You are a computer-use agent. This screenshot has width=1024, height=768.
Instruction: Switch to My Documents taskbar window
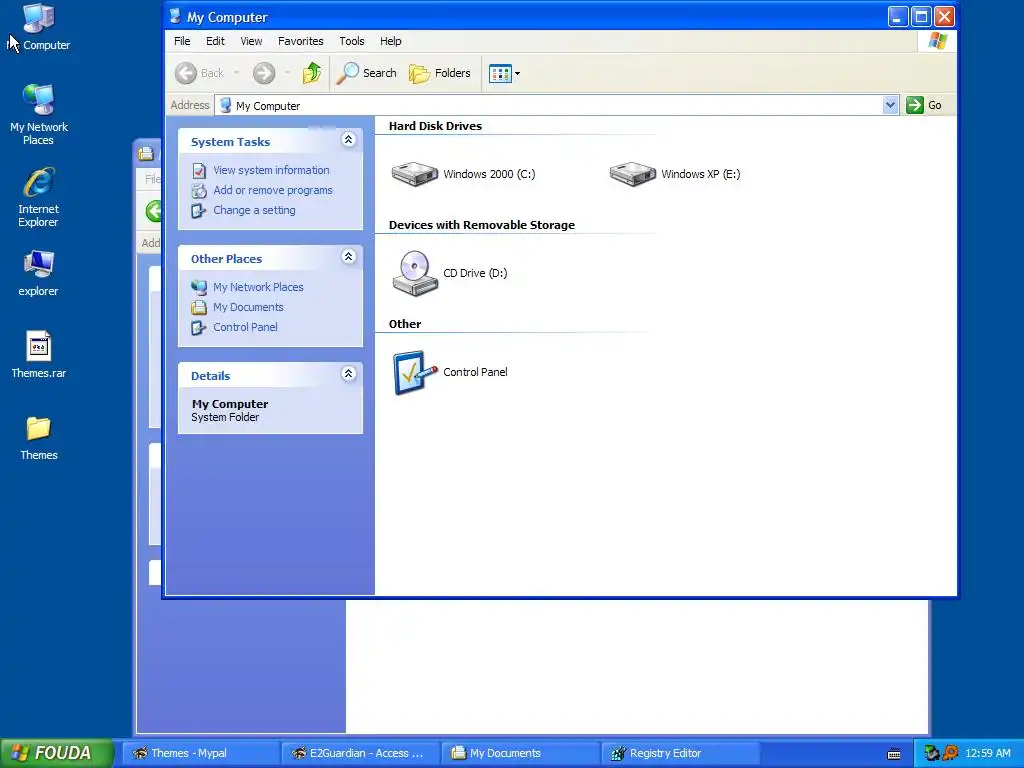coord(520,753)
